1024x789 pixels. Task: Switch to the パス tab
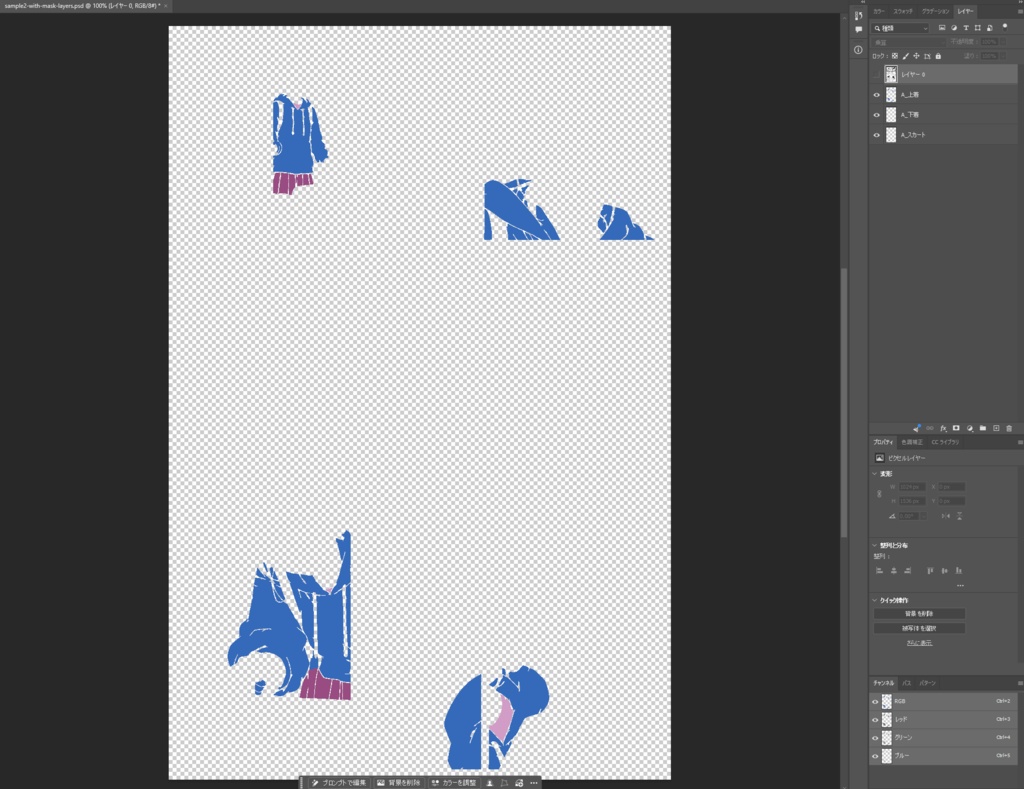click(906, 683)
